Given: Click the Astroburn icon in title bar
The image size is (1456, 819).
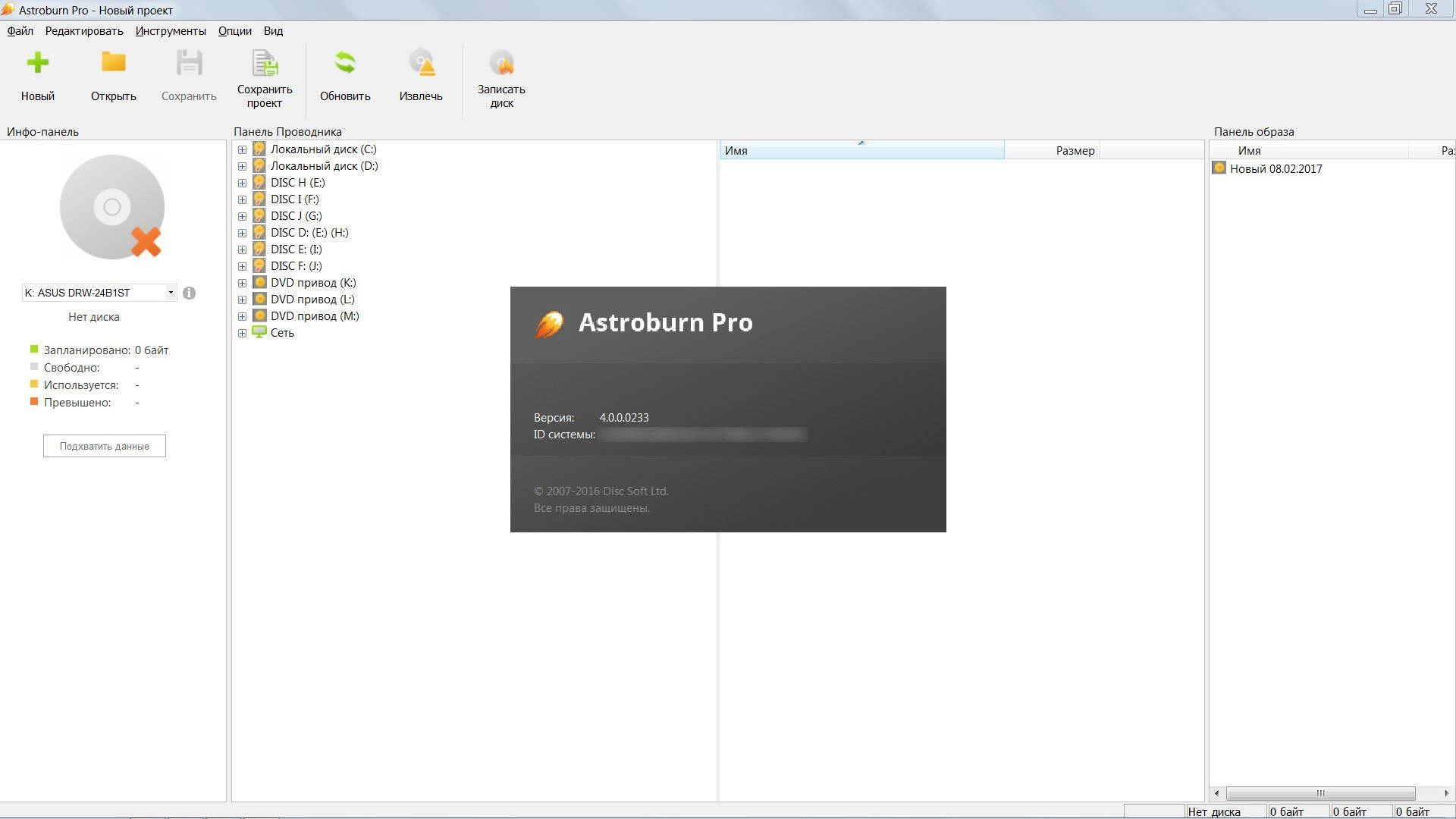Looking at the screenshot, I should [8, 10].
